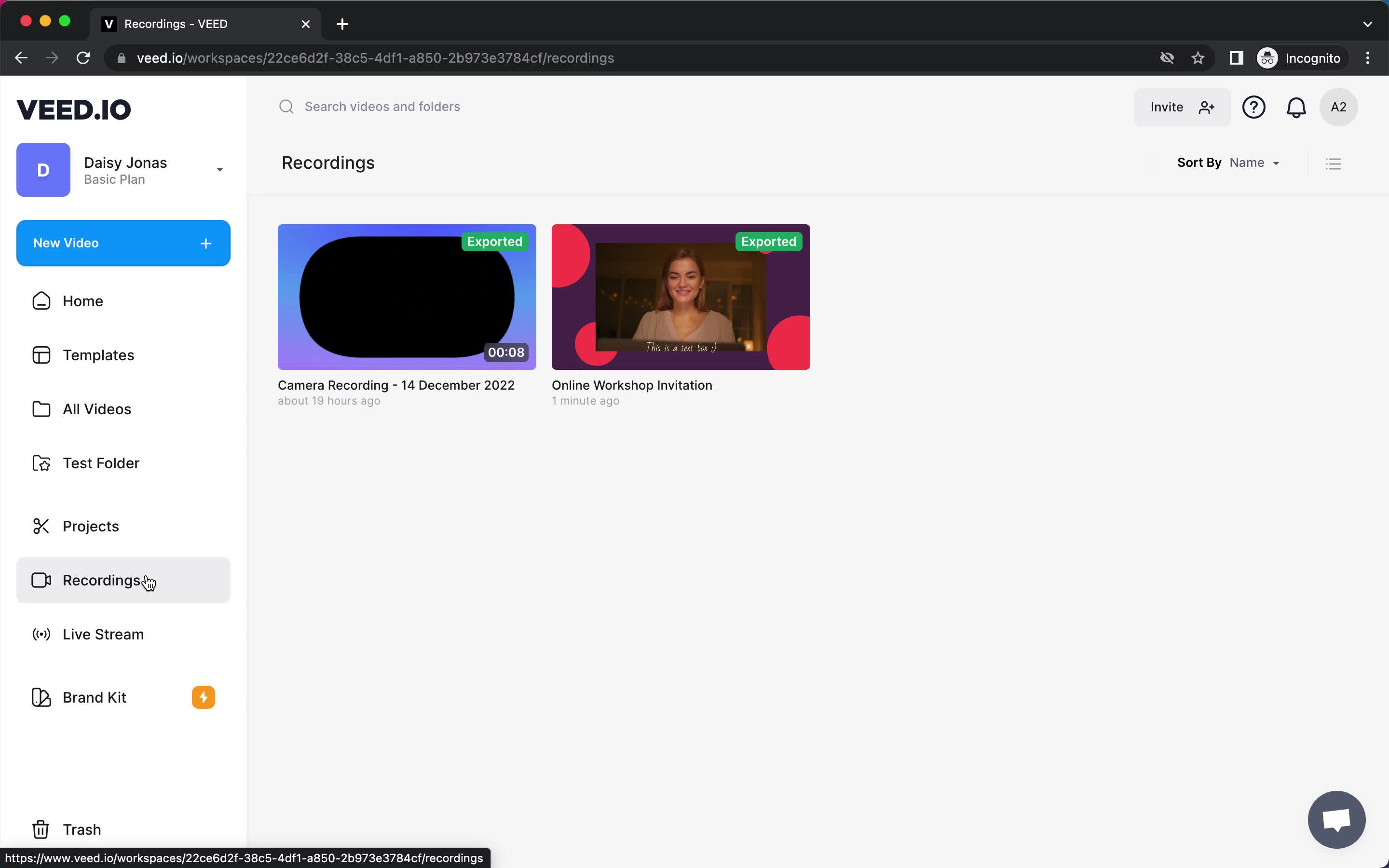The width and height of the screenshot is (1389, 868).
Task: Open Live Stream in sidebar
Action: [x=123, y=634]
